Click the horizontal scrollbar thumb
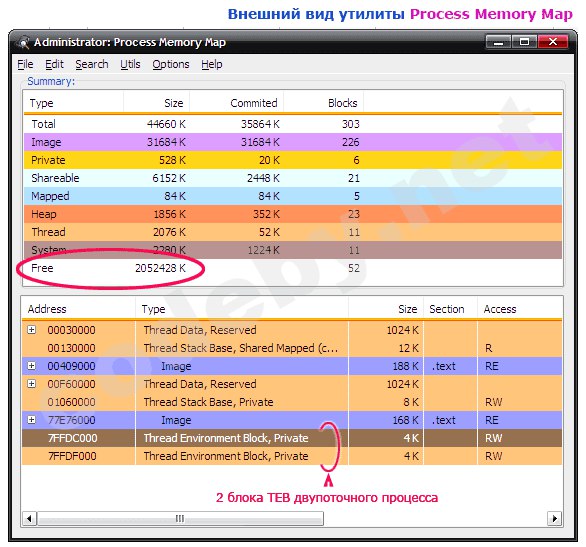Image resolution: width=586 pixels, height=547 pixels. [180, 518]
